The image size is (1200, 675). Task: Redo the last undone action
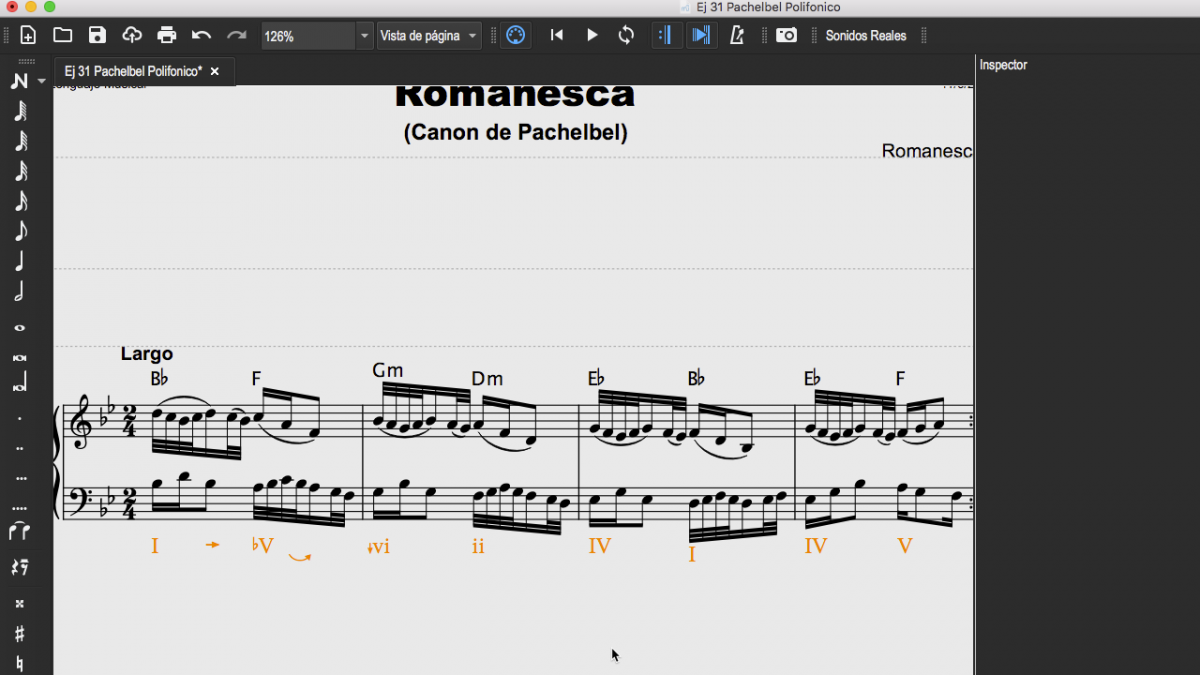point(236,36)
